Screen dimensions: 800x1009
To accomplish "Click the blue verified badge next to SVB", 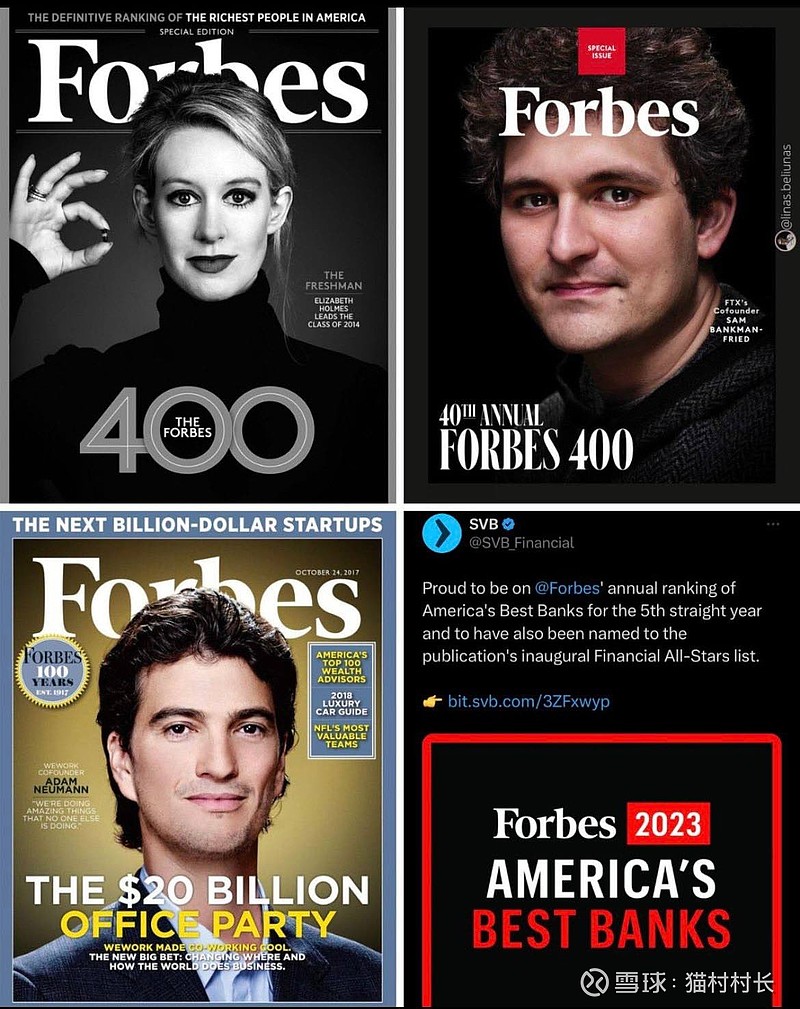I will (x=508, y=524).
